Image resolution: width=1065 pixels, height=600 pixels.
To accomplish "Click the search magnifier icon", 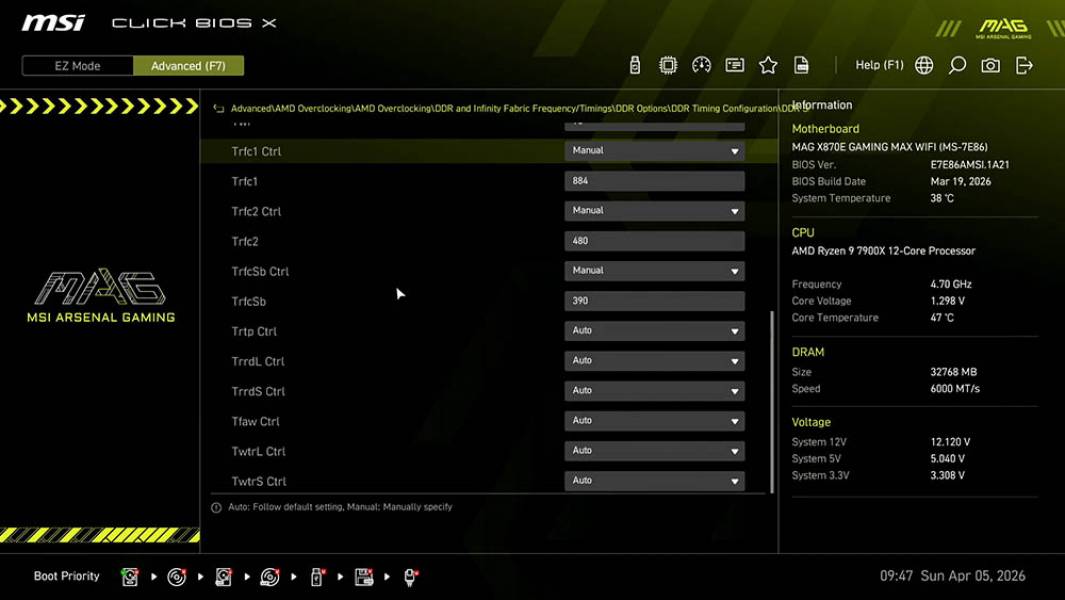I will point(957,64).
